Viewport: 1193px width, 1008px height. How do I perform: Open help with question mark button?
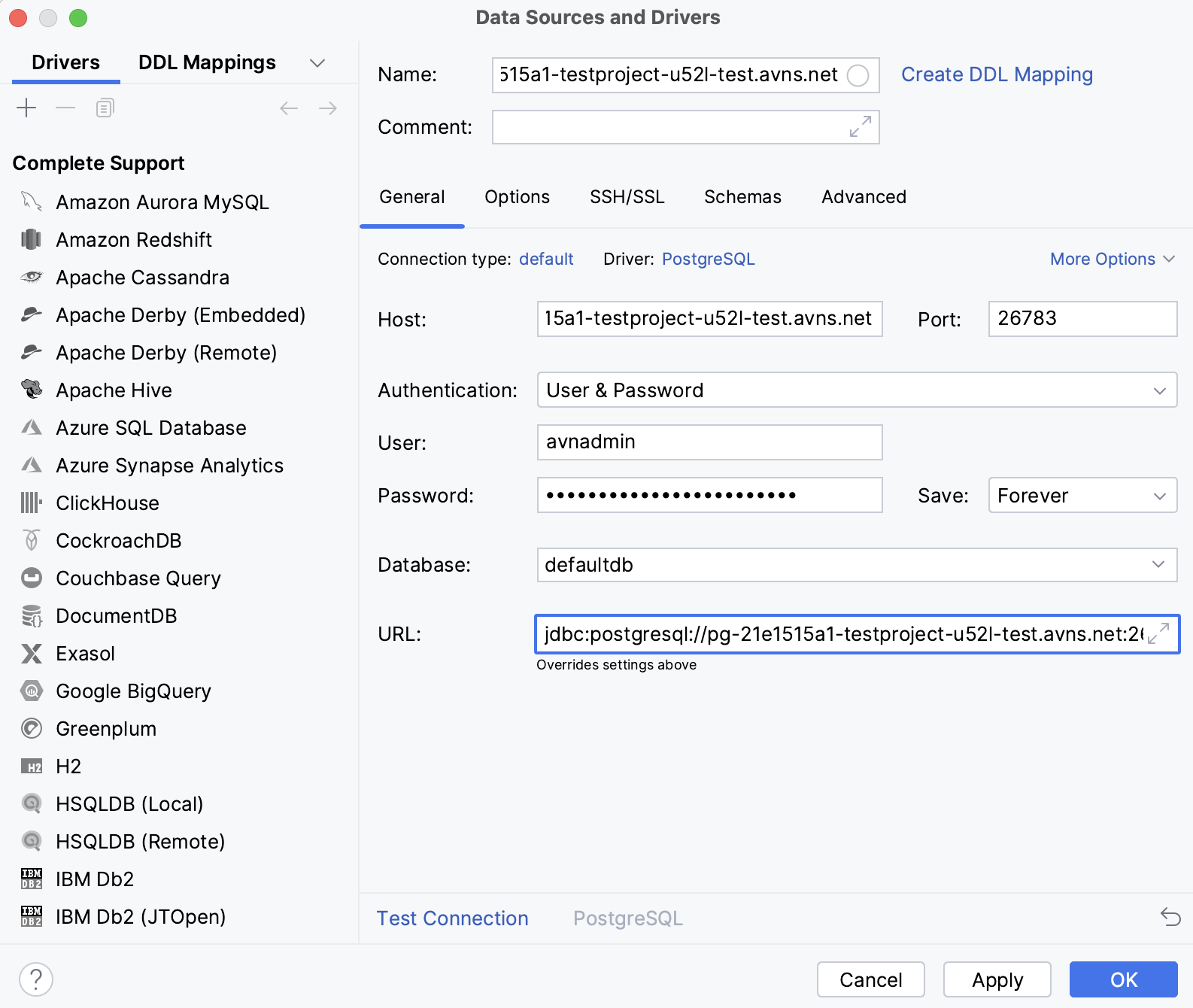click(36, 979)
